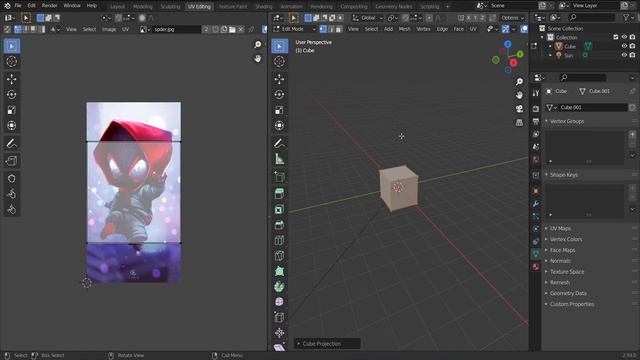Select the Inset Faces tool

279,209
